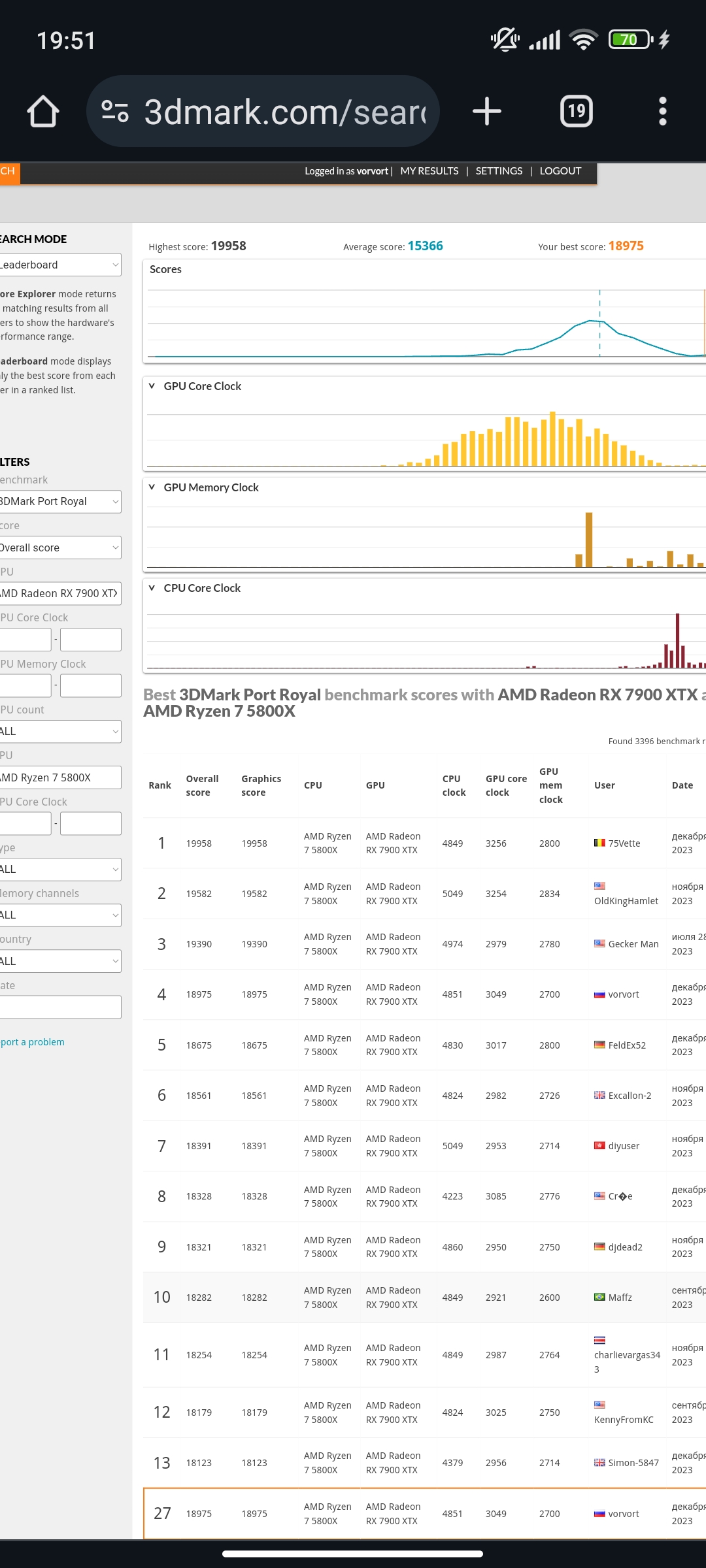Collapse the GPU Core Clock chart
The image size is (706, 1568).
[152, 386]
